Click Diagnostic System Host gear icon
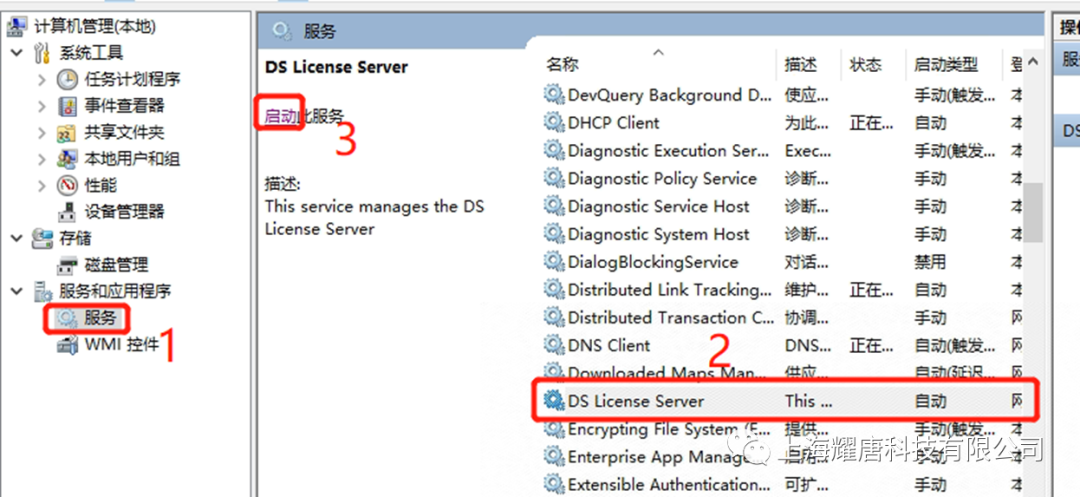Image resolution: width=1080 pixels, height=497 pixels. tap(553, 233)
